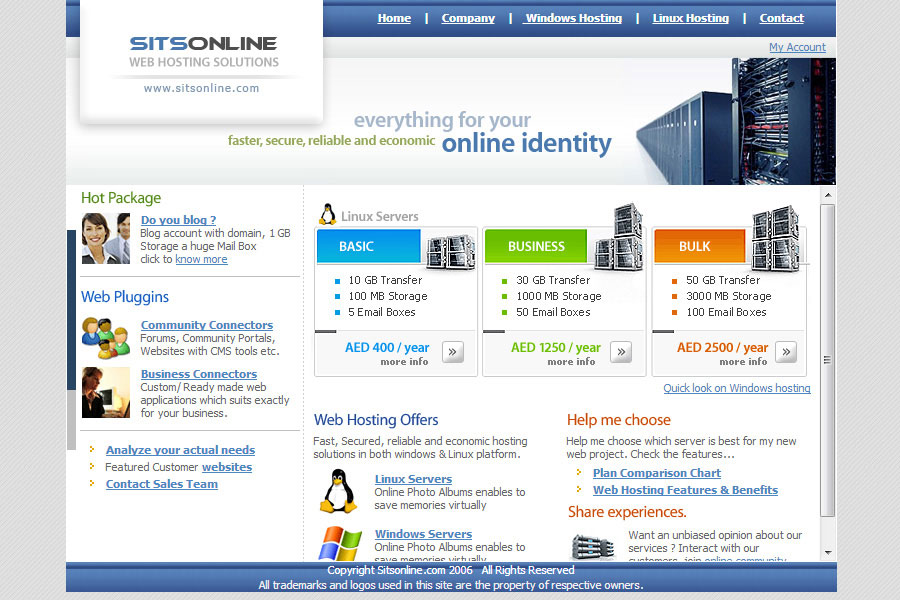Click the arrow button for AED 2500 plan
Screen dimensions: 900x600
(786, 352)
